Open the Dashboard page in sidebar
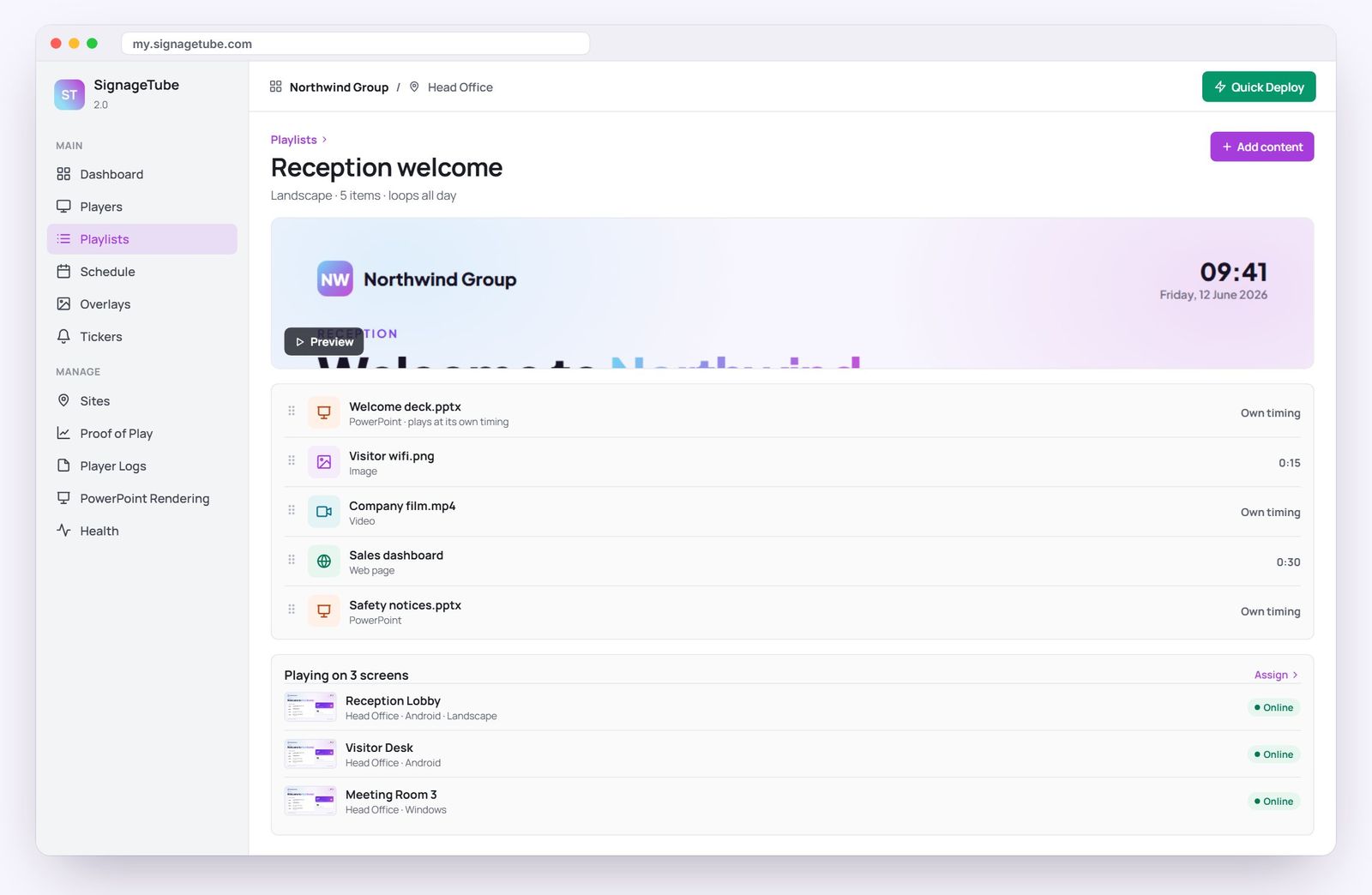The image size is (1372, 895). (142, 174)
